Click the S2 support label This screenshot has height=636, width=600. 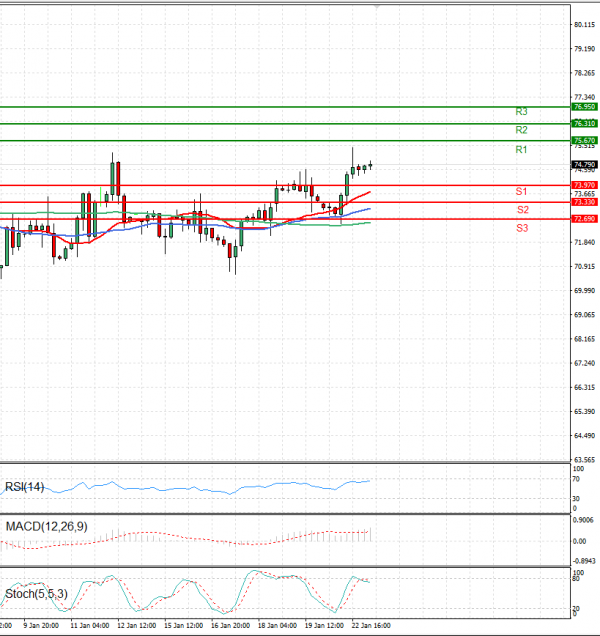click(x=523, y=210)
